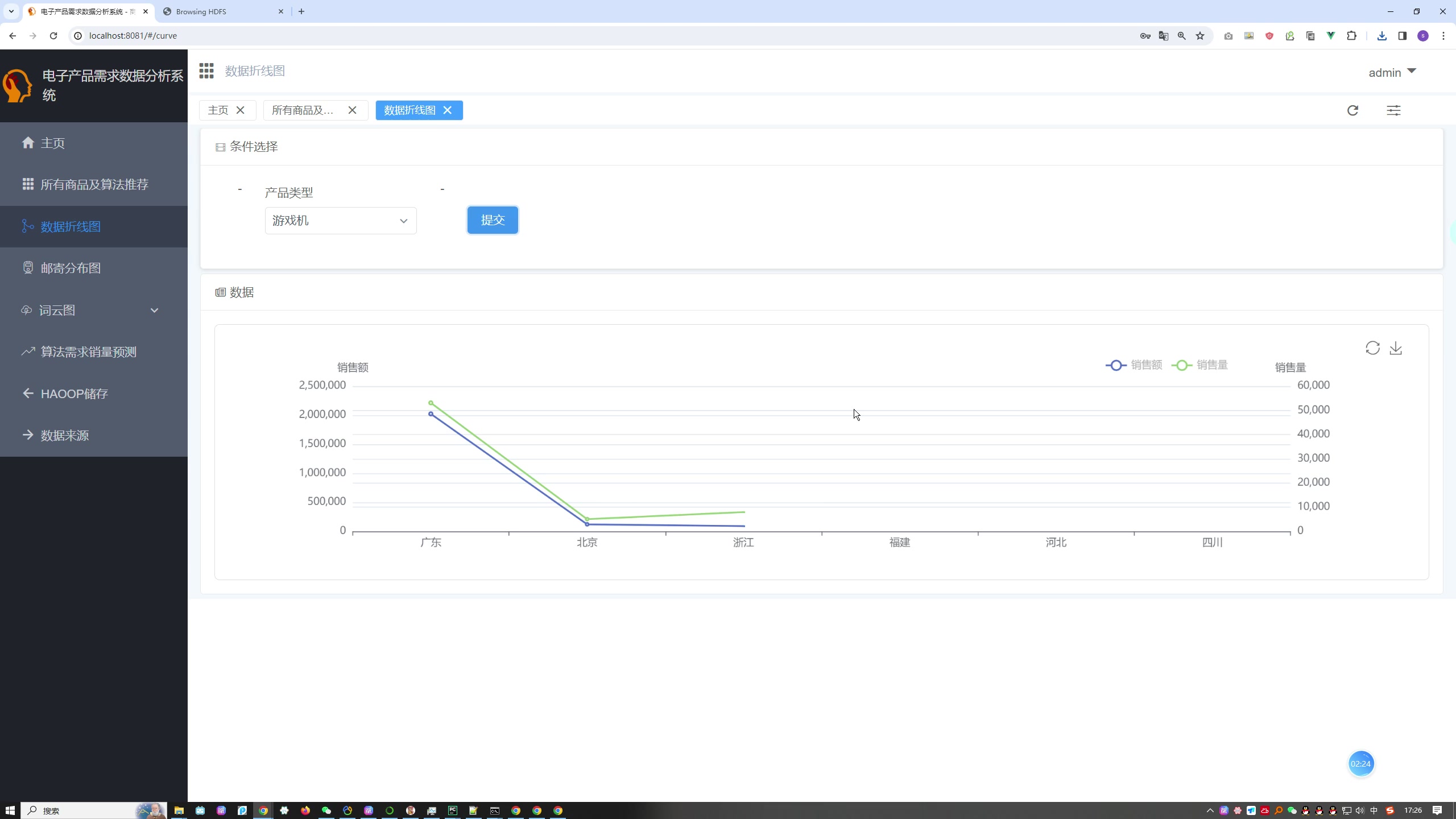Screen dimensions: 1456x819
Task: Open 所有商品及算法推荐 in sidebar
Action: pos(94,184)
